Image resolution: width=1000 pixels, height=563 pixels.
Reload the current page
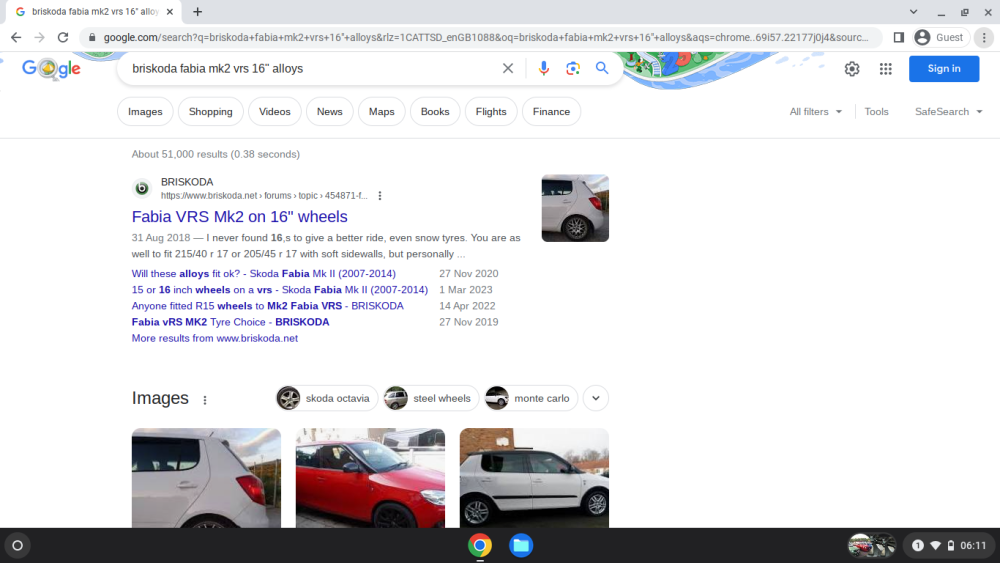click(x=62, y=38)
